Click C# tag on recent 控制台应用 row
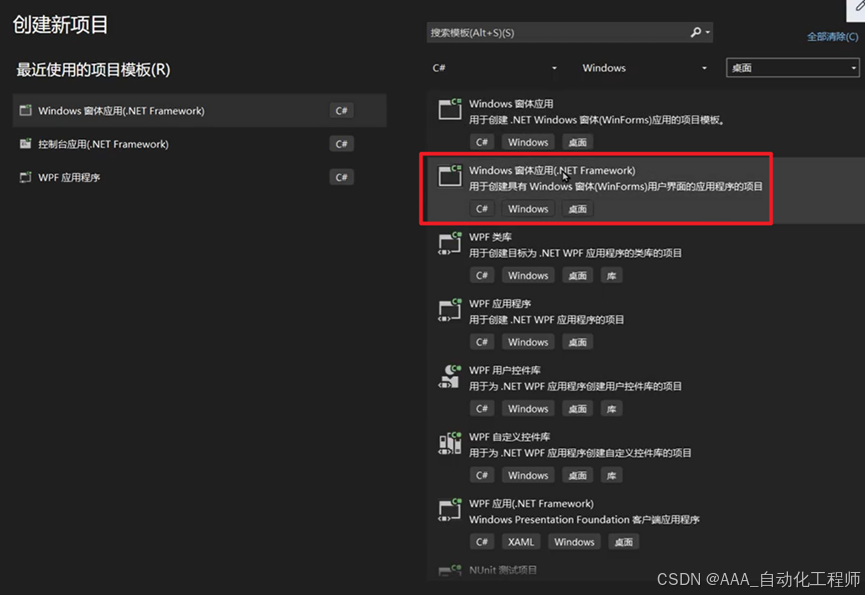 (x=341, y=144)
